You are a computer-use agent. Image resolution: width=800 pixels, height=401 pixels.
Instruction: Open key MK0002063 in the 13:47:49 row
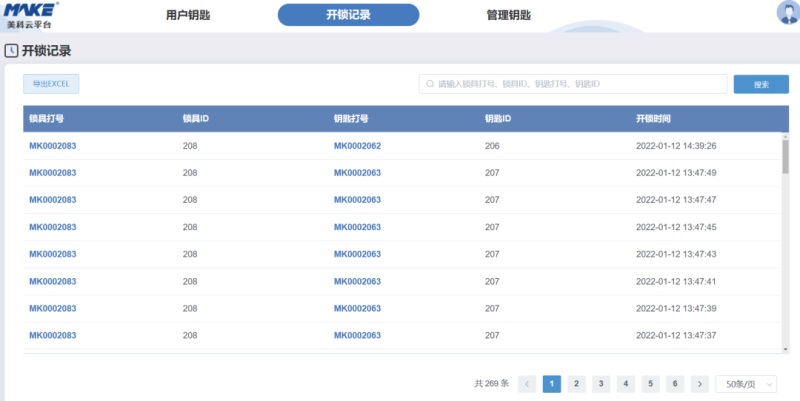[357, 173]
